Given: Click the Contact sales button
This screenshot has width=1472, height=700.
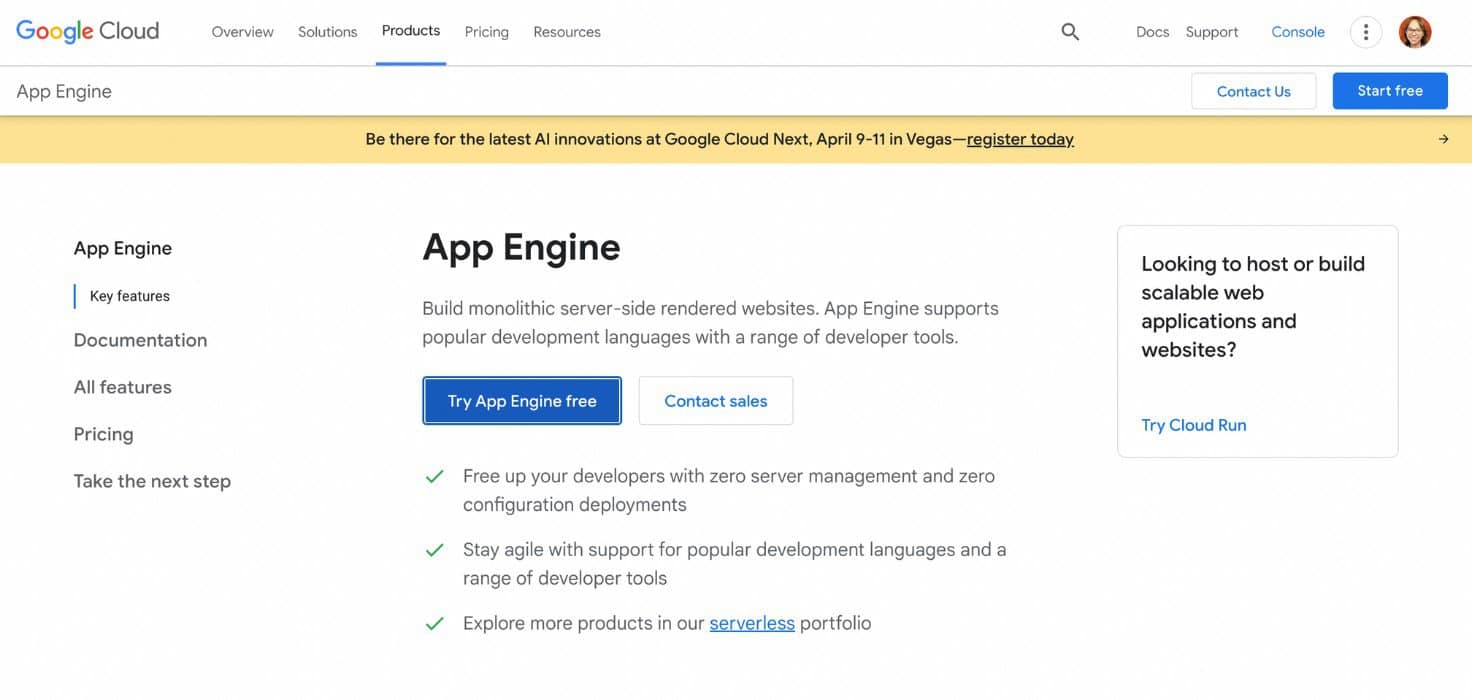Looking at the screenshot, I should [716, 401].
